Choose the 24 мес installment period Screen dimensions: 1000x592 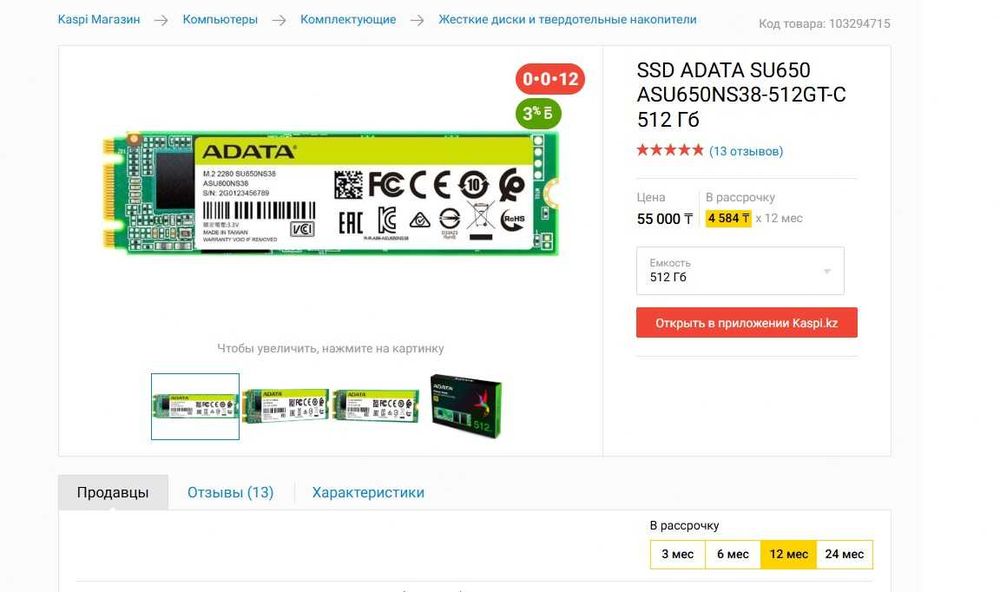[843, 554]
